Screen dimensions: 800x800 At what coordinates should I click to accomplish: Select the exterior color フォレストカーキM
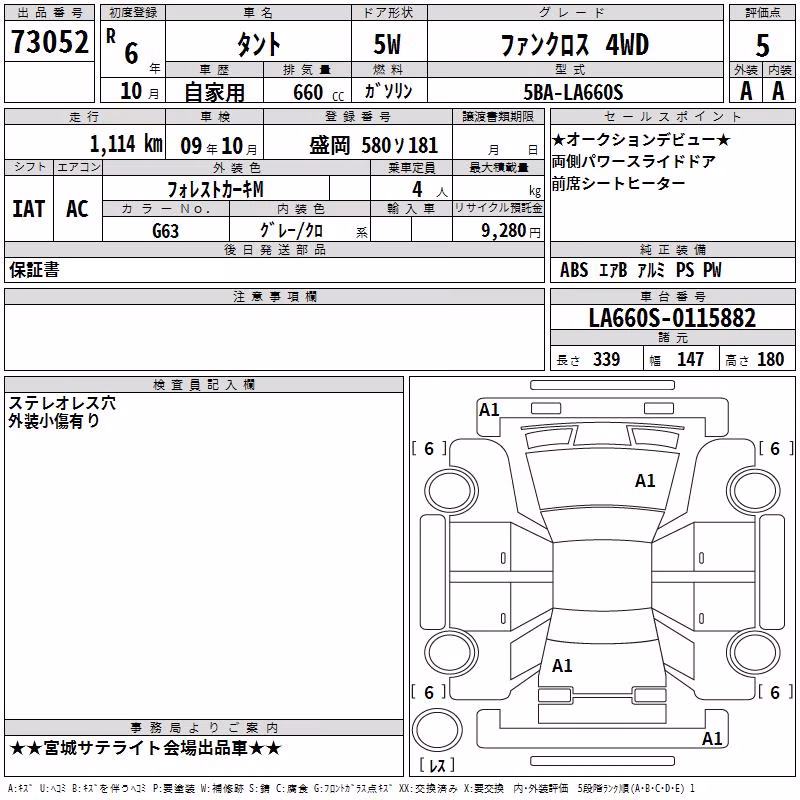(215, 190)
